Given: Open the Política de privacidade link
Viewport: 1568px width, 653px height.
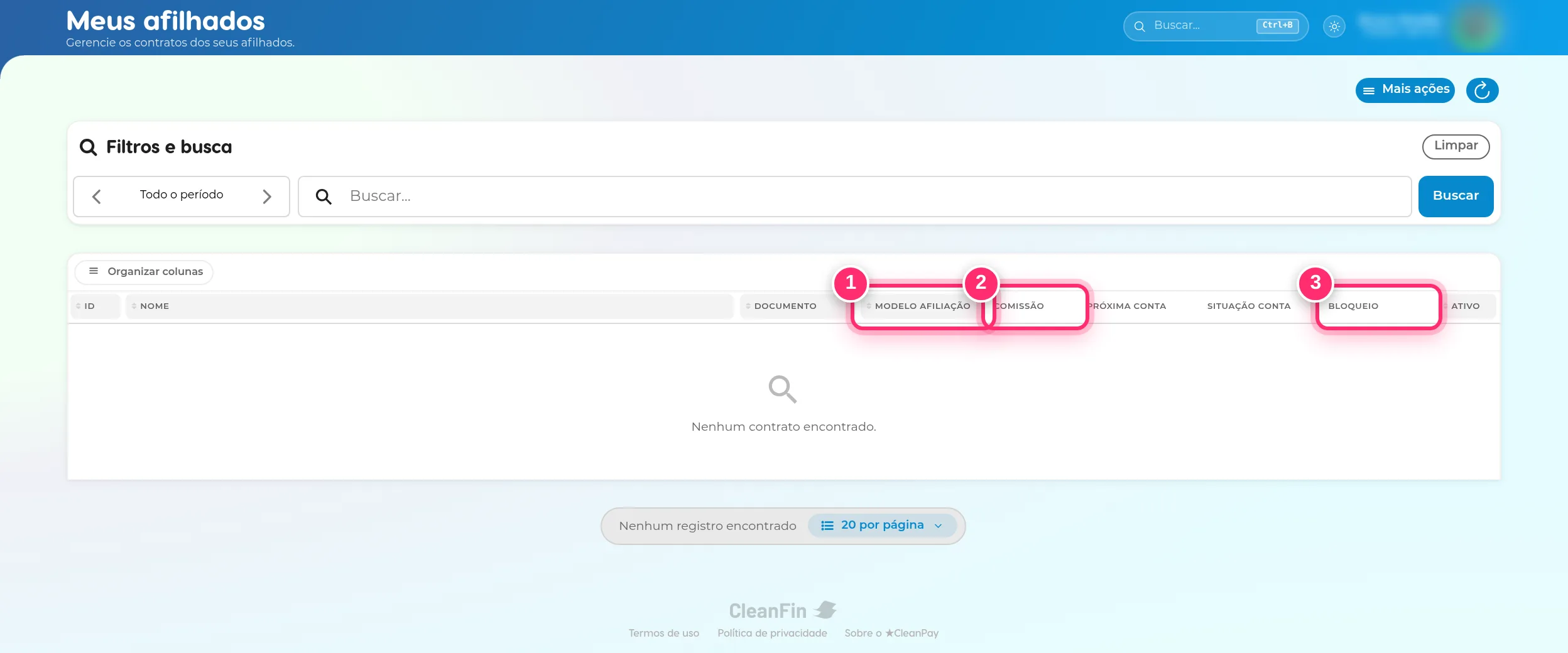Looking at the screenshot, I should (x=772, y=633).
